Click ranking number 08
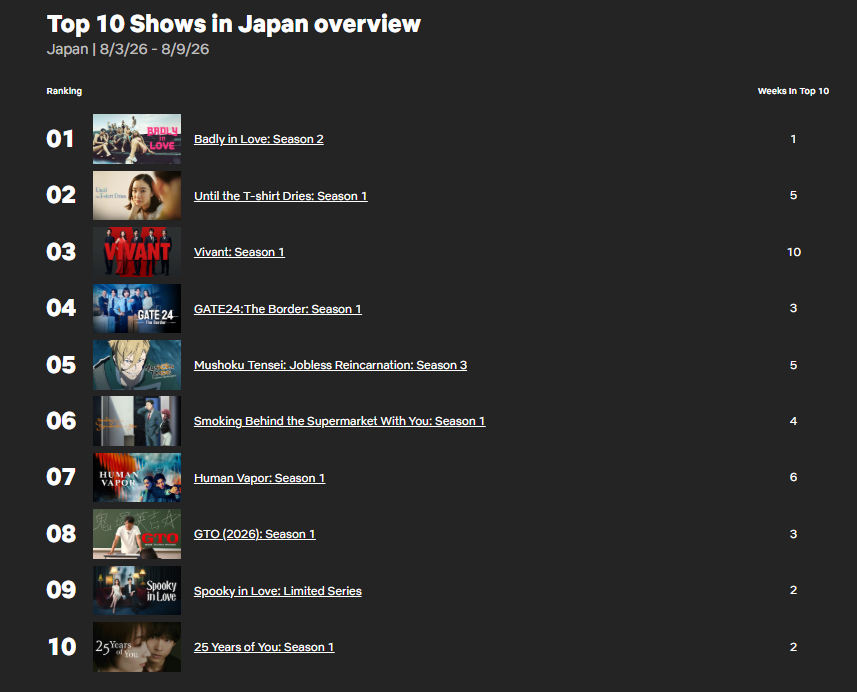857x692 pixels. point(61,534)
